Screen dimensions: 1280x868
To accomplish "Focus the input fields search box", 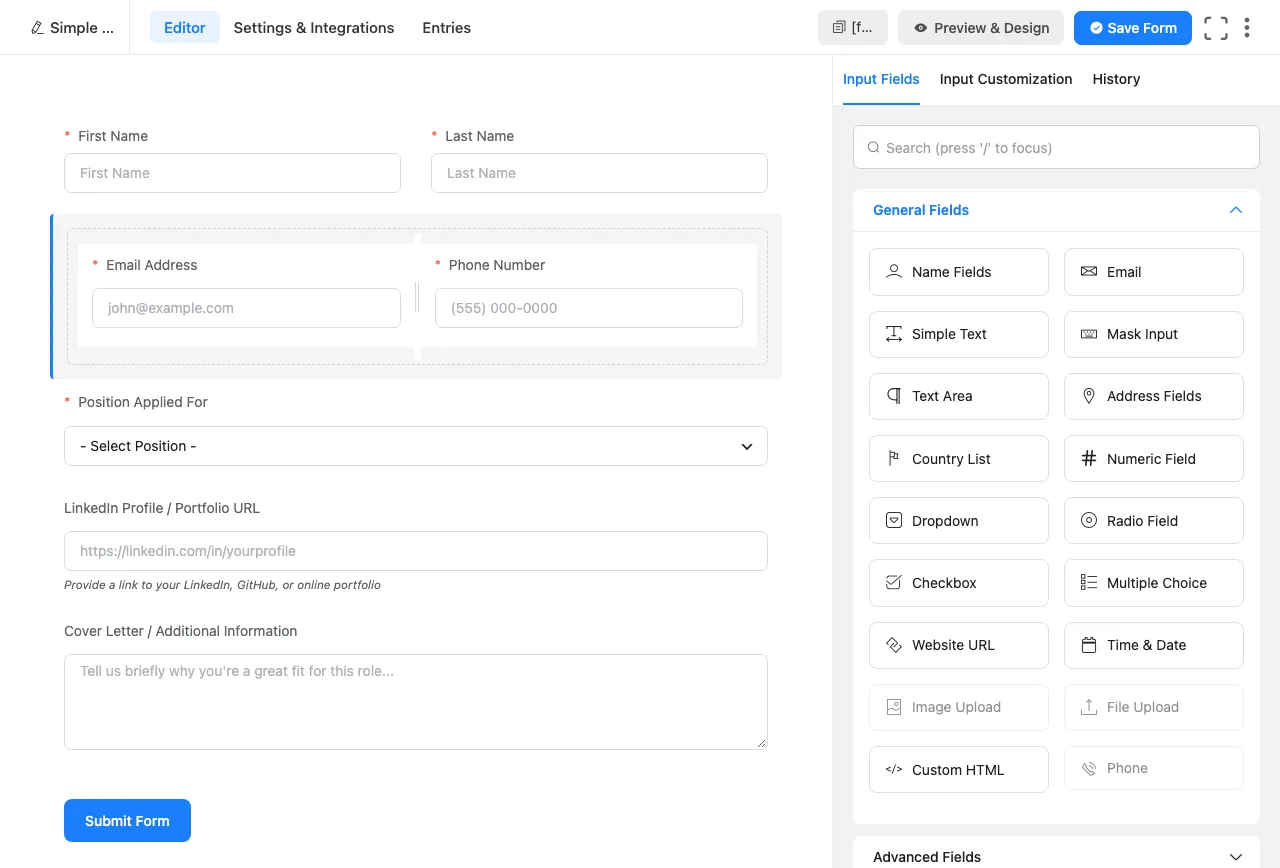I will [x=1056, y=148].
